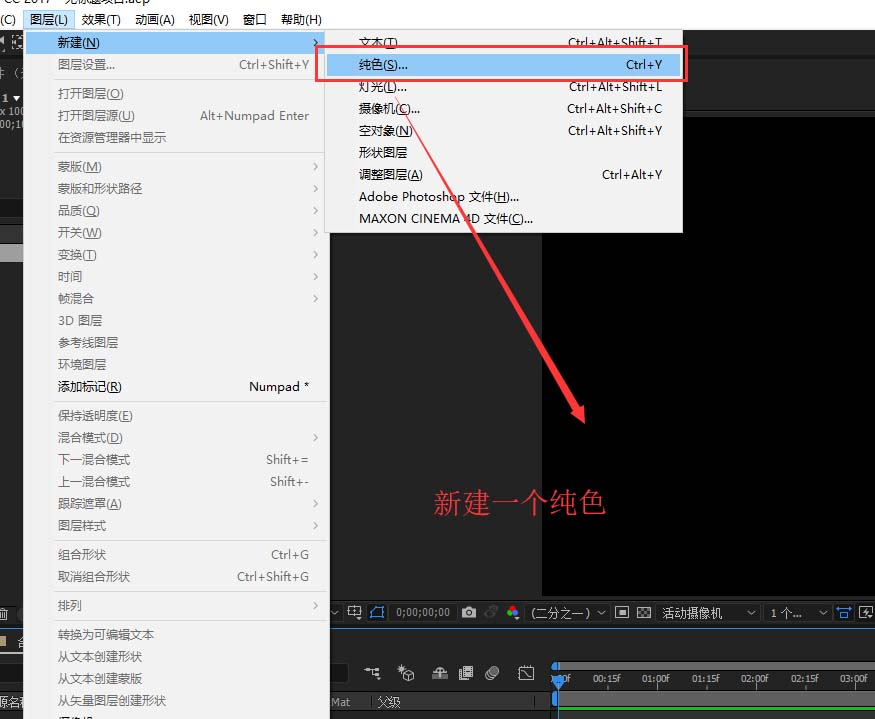Toggle the transparency grid

tap(643, 612)
